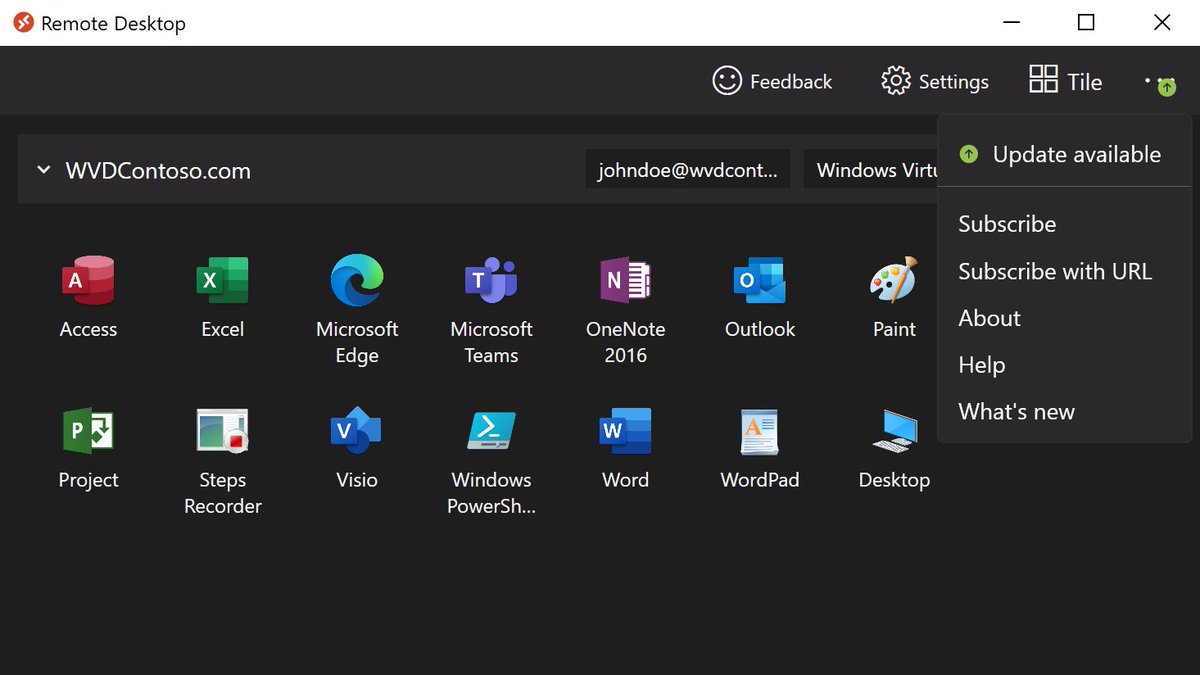Open the Paint app icon
This screenshot has height=675, width=1200.
point(894,280)
